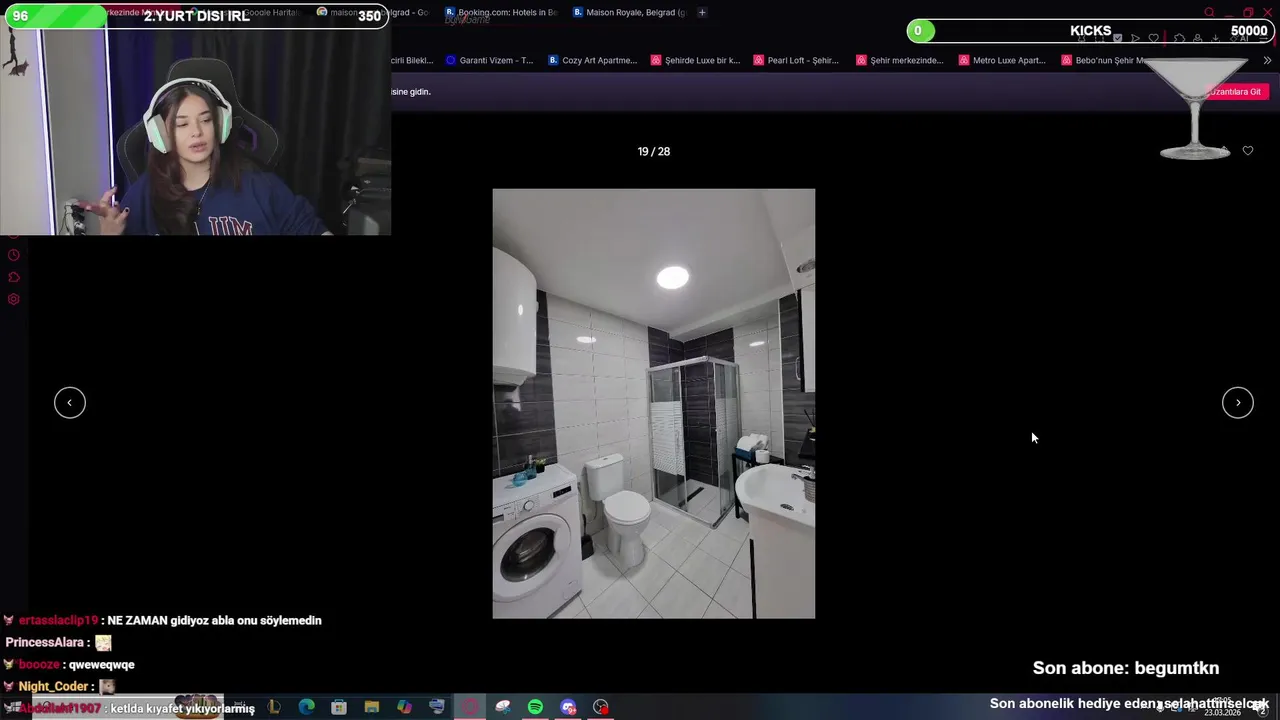Click chat username boooze
Screen dimensions: 1280x720
coord(39,664)
